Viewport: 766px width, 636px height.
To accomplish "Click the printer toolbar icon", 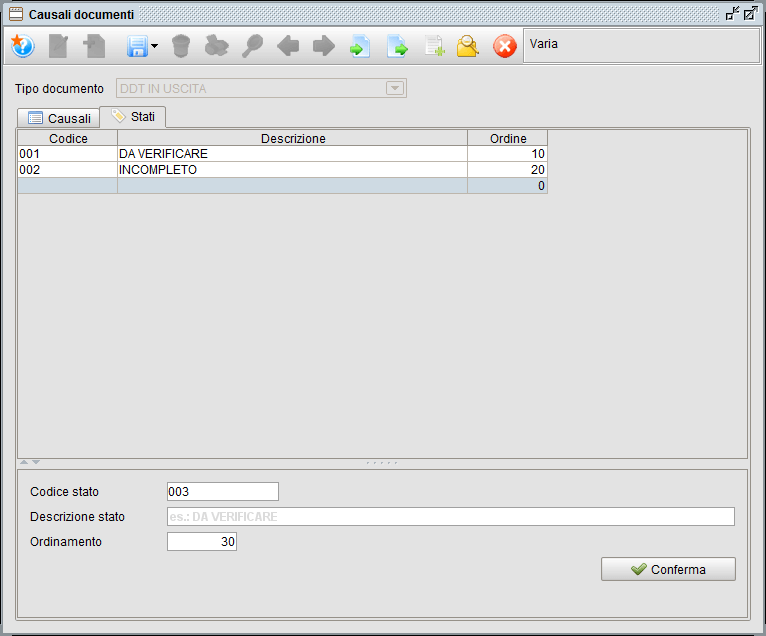I will pyautogui.click(x=216, y=46).
